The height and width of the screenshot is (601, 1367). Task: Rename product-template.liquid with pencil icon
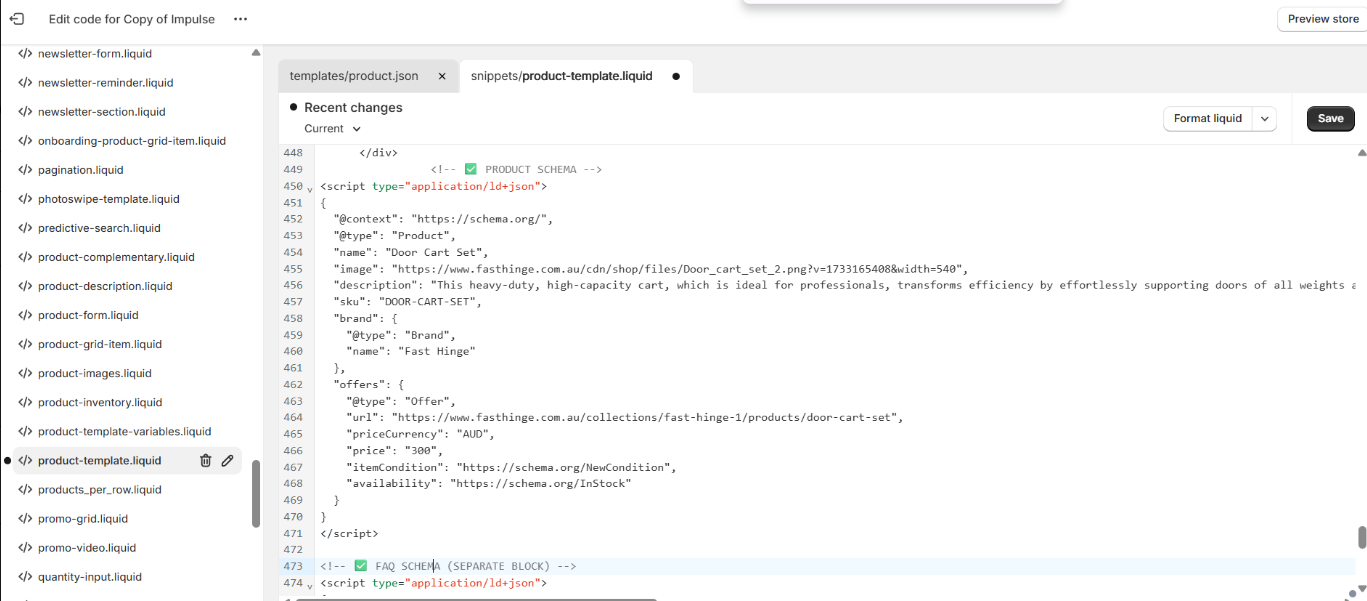coord(227,461)
